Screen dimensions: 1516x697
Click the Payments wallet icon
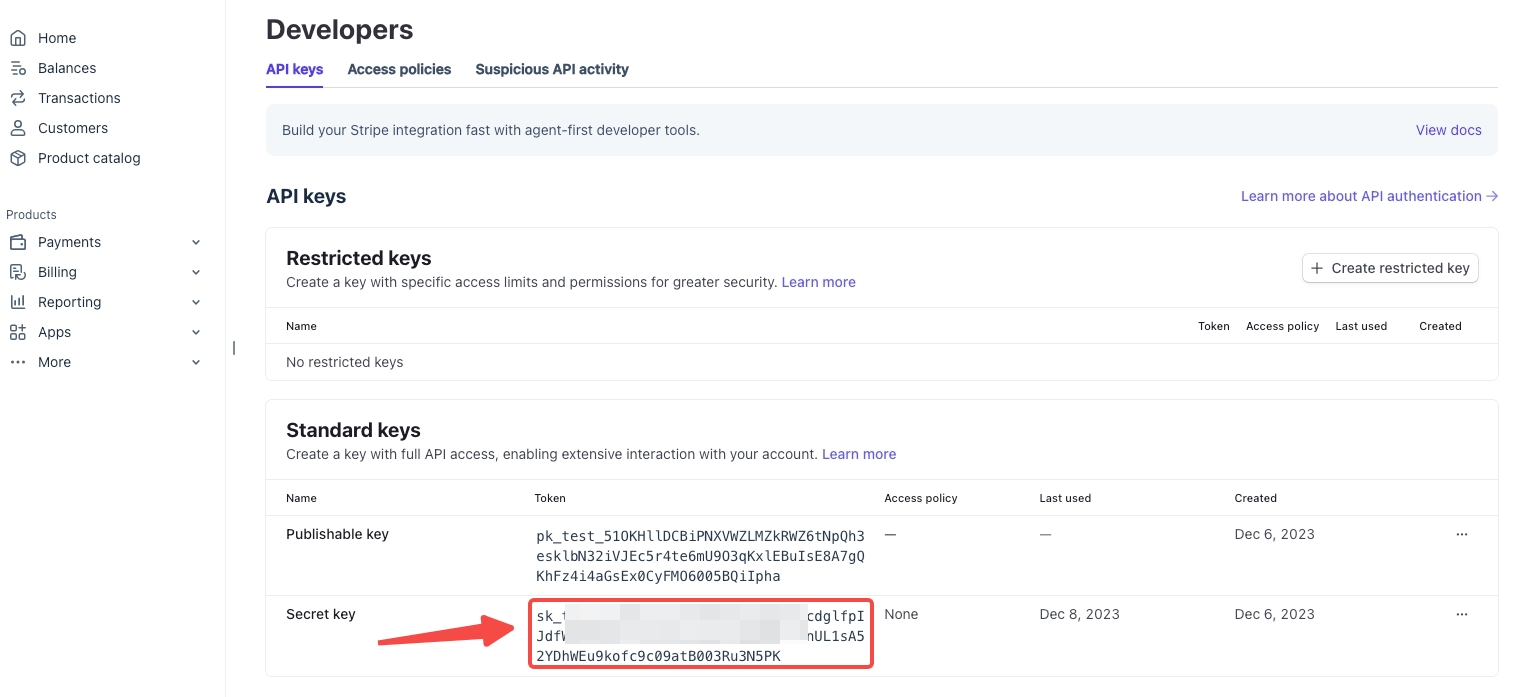coord(17,242)
